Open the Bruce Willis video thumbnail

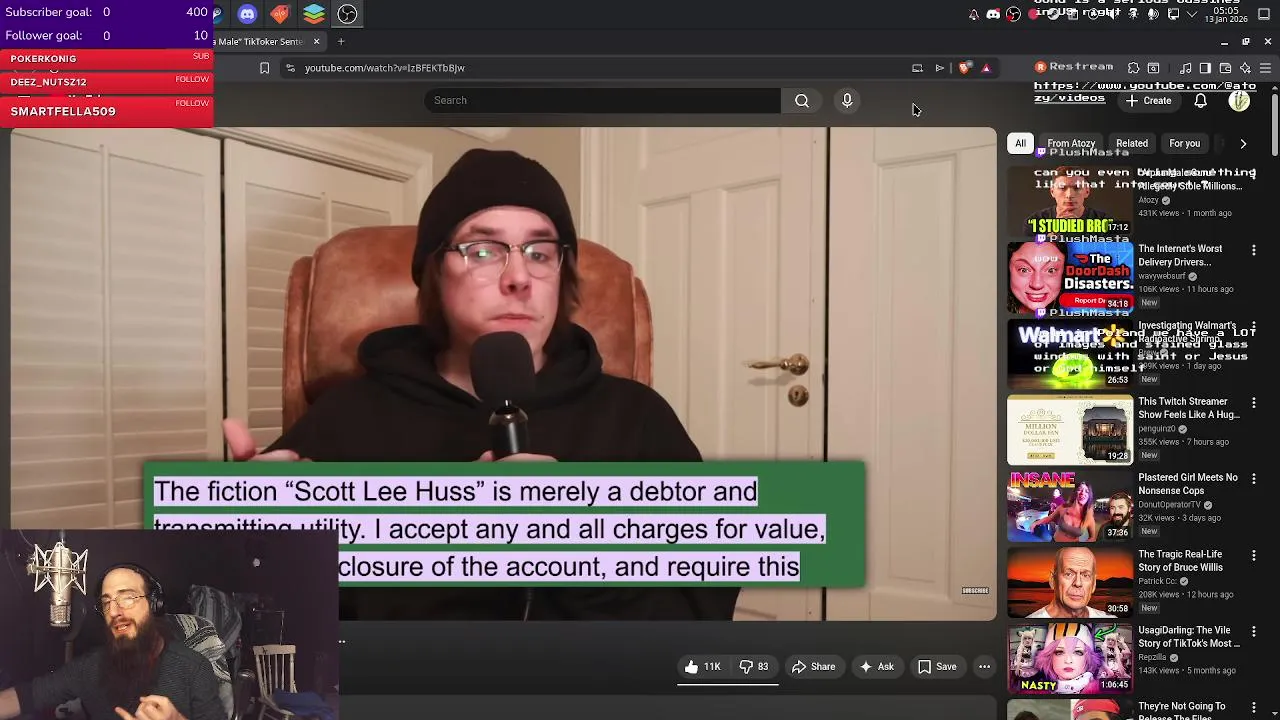tap(1070, 581)
